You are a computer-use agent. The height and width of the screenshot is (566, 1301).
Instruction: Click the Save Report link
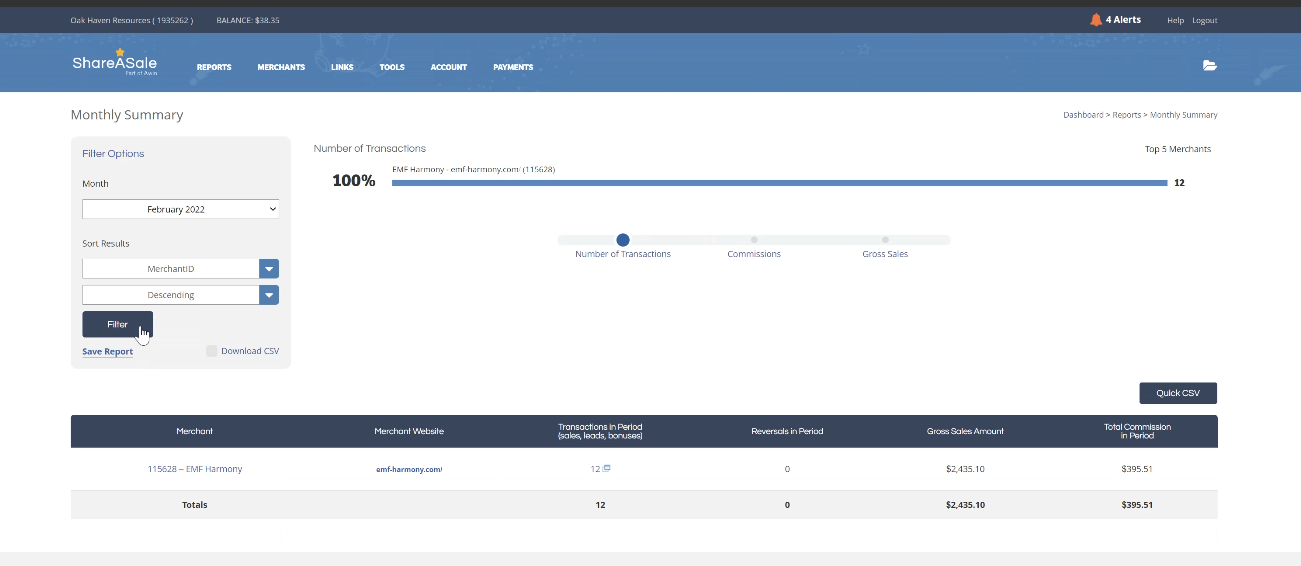tap(107, 352)
